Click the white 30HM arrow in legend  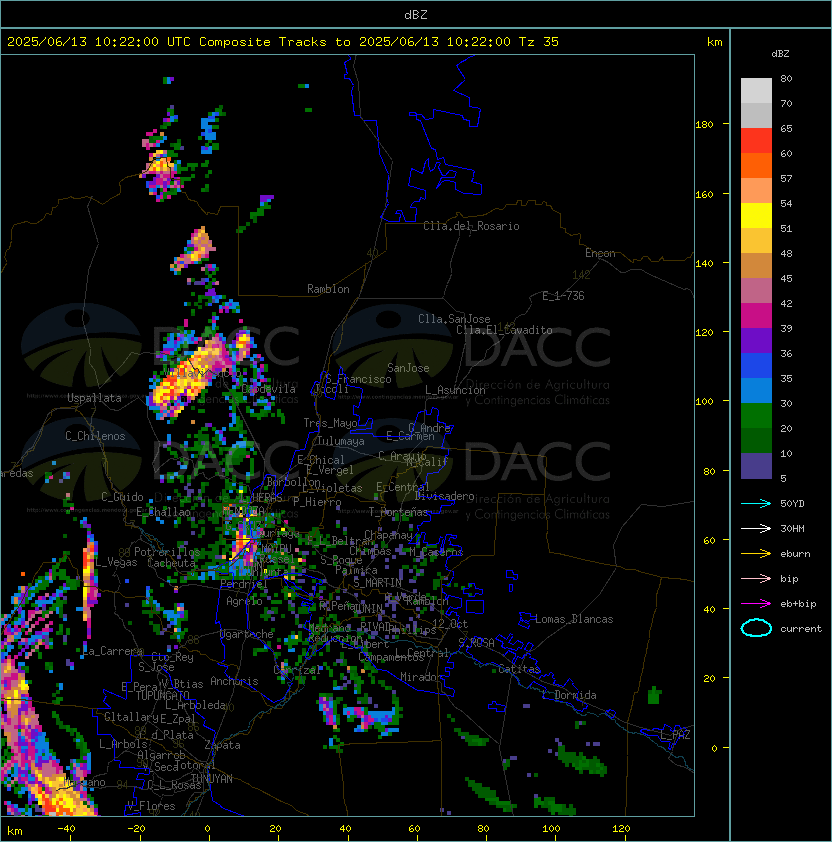[756, 528]
